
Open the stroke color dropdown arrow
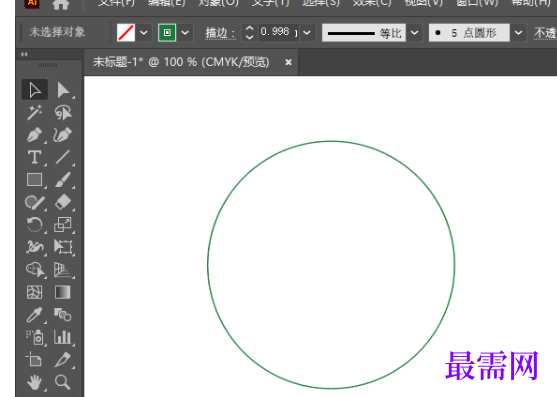[x=185, y=33]
